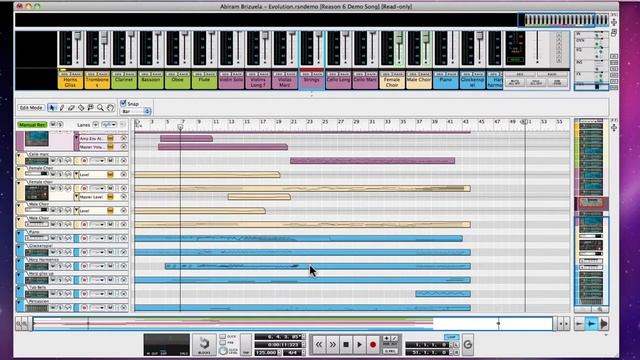The height and width of the screenshot is (360, 640).
Task: Toggle the Pre count-in checkbox
Action: pyautogui.click(x=222, y=343)
